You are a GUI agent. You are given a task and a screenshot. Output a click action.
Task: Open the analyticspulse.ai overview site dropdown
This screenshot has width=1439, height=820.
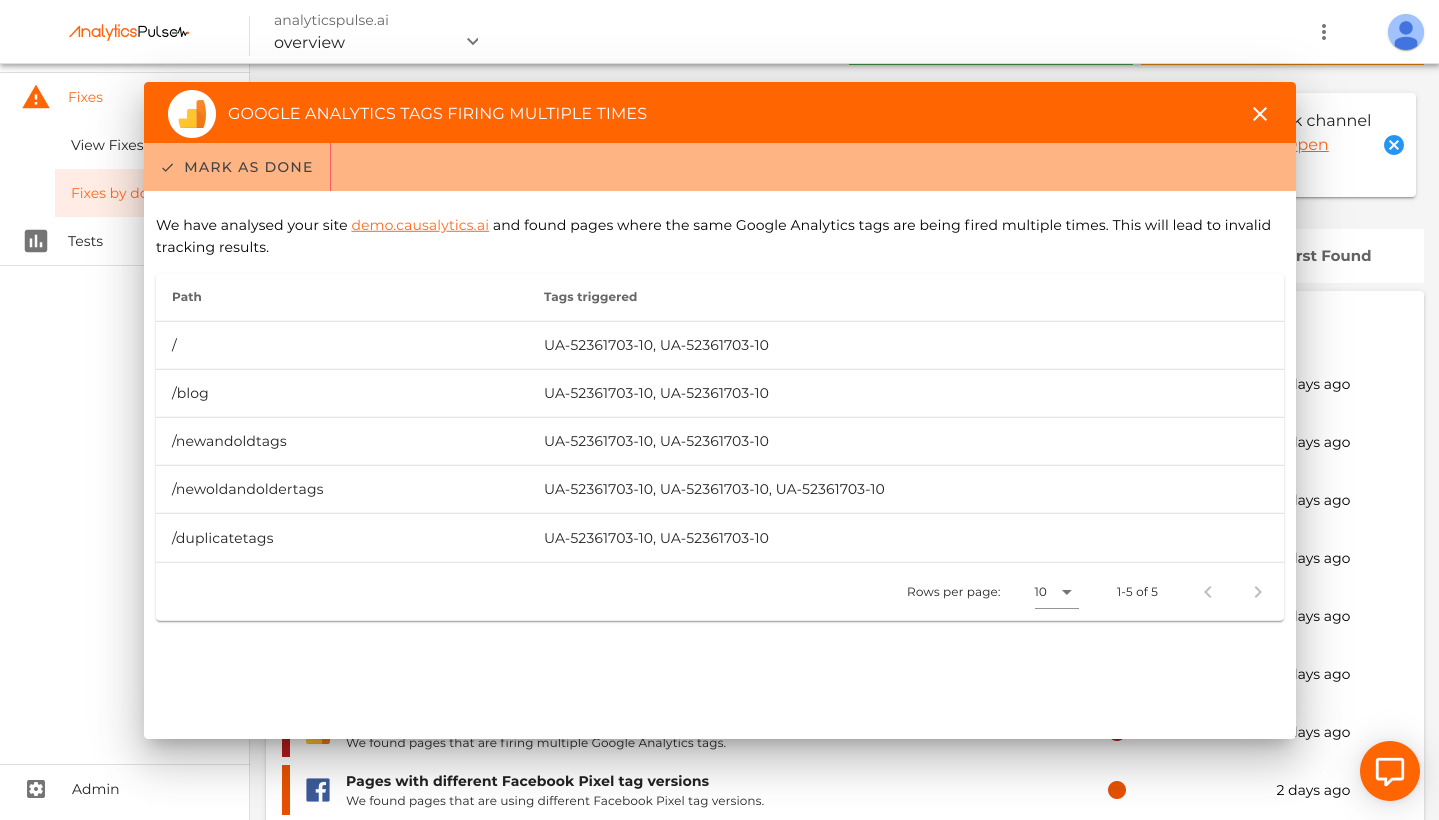click(376, 32)
